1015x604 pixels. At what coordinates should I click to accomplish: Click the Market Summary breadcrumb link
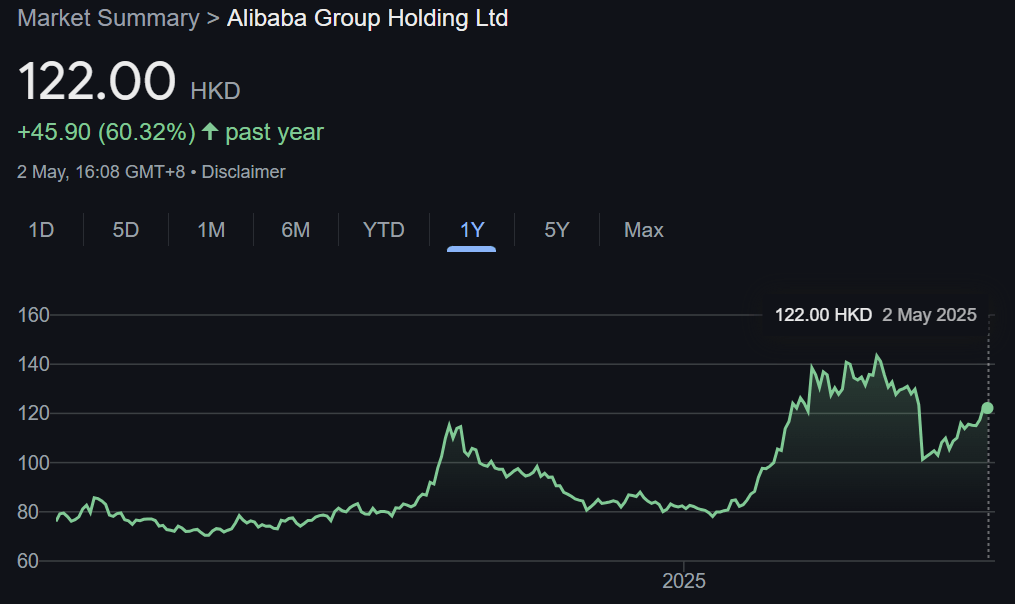pos(107,18)
